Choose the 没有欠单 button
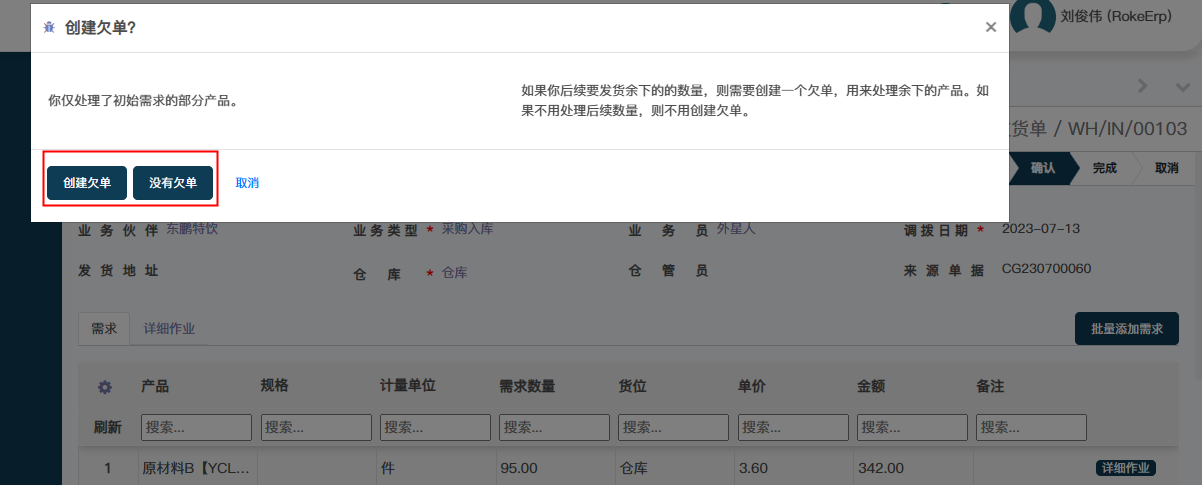Viewport: 1202px width, 485px height. [x=173, y=183]
